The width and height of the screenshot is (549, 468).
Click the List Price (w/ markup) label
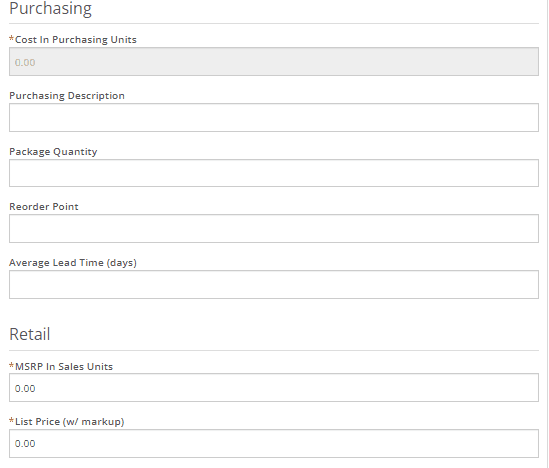70,421
